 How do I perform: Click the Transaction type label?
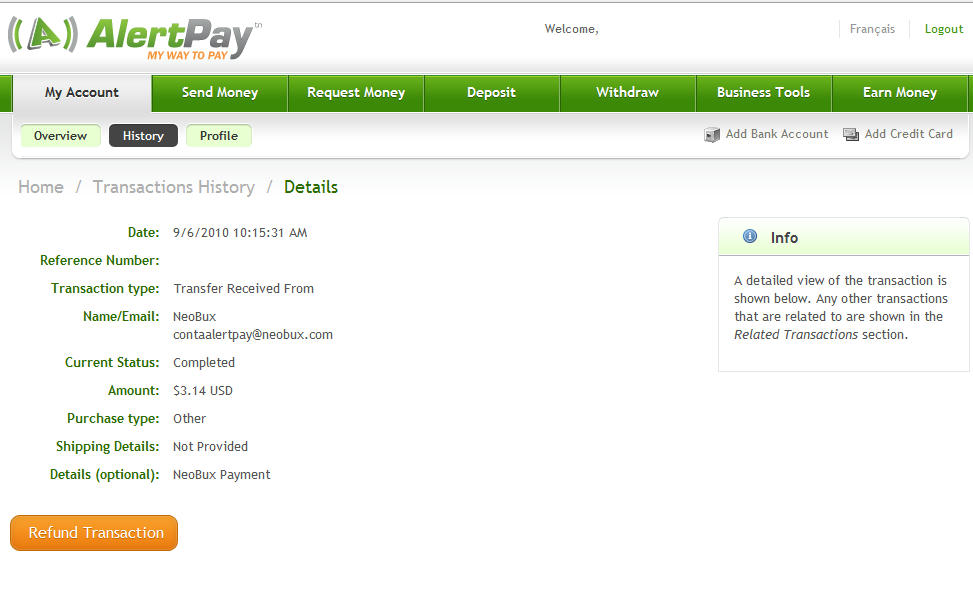coord(105,288)
